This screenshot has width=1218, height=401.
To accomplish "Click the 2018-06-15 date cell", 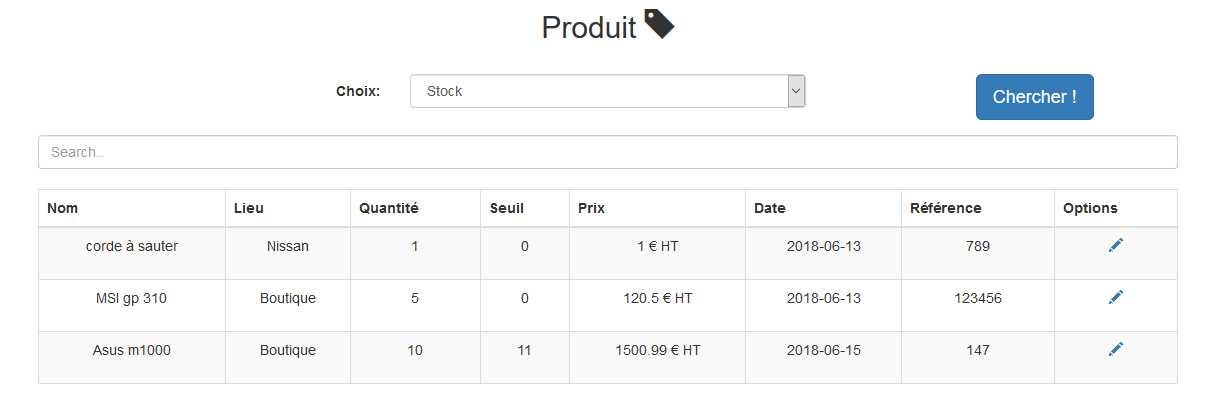I will pos(823,350).
